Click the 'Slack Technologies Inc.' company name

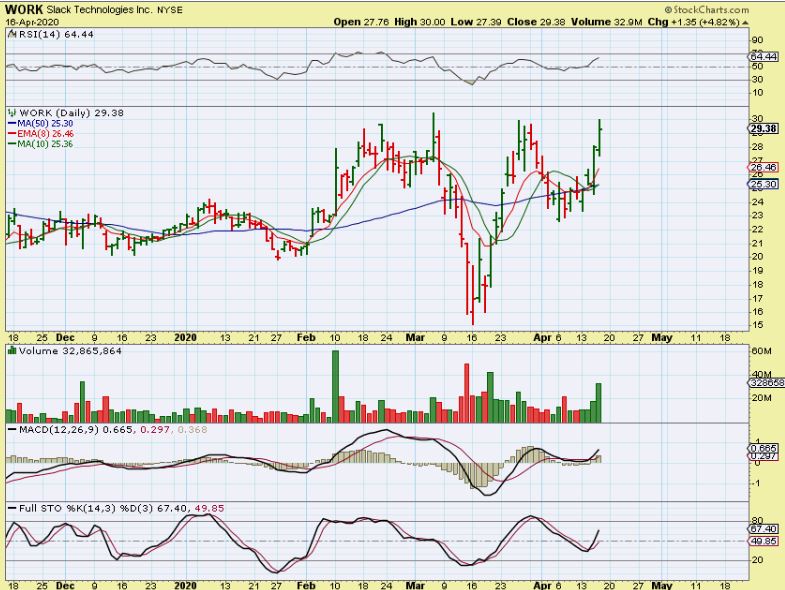point(99,10)
